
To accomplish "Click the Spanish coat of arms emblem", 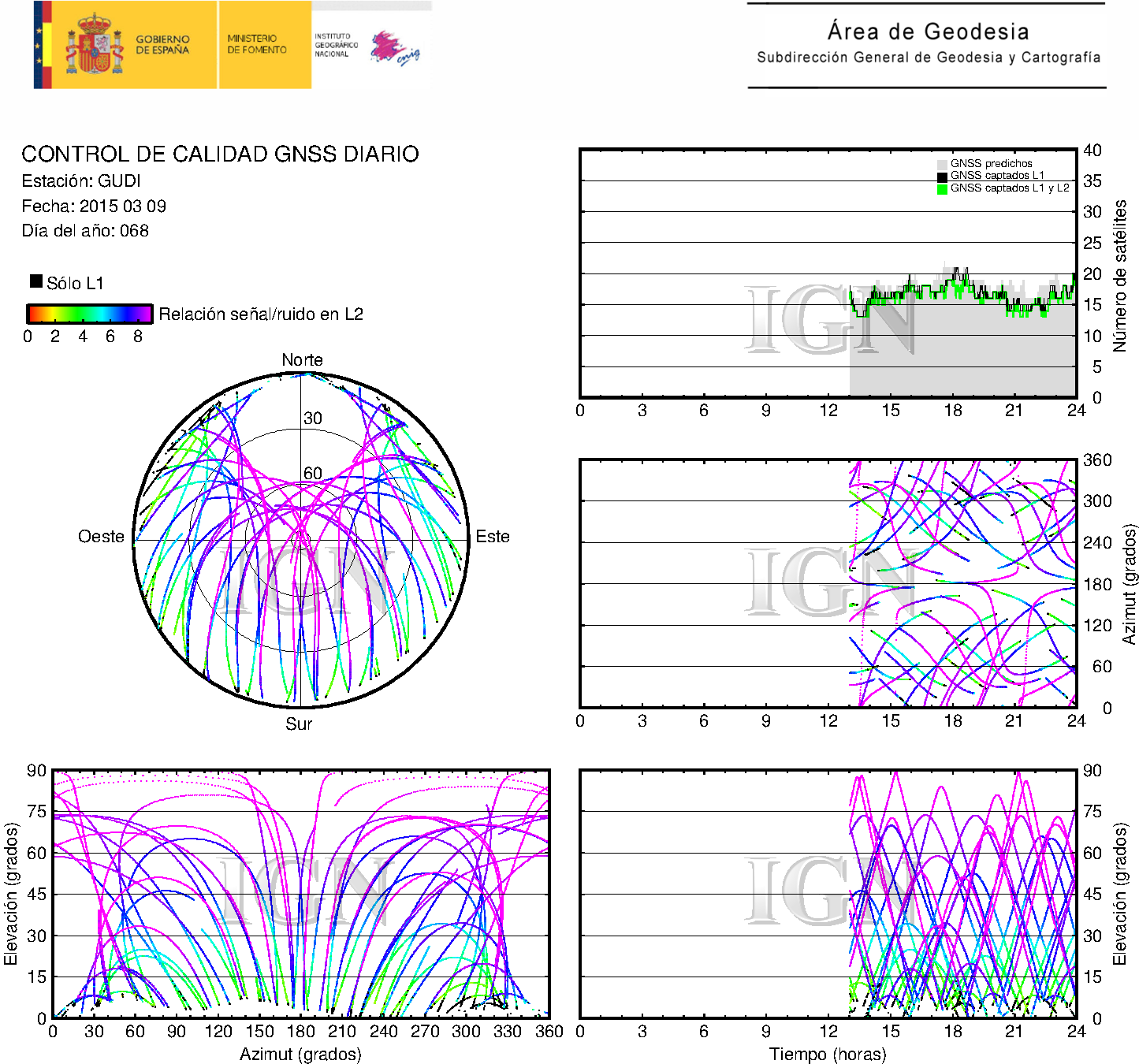I will (x=94, y=45).
